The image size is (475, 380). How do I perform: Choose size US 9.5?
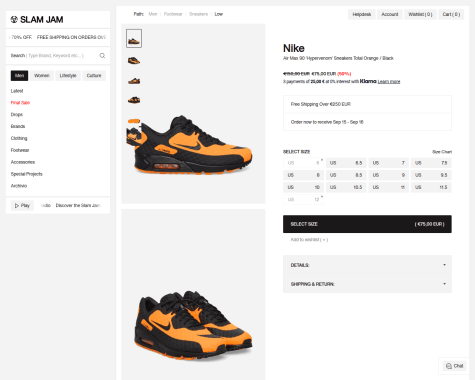pos(431,175)
